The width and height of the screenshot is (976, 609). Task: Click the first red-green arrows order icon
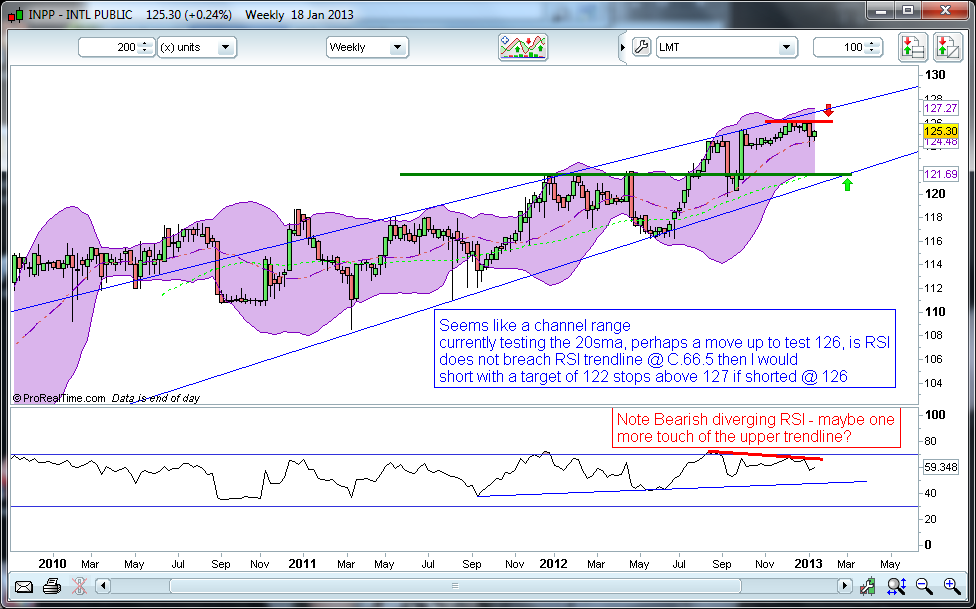tap(911, 47)
